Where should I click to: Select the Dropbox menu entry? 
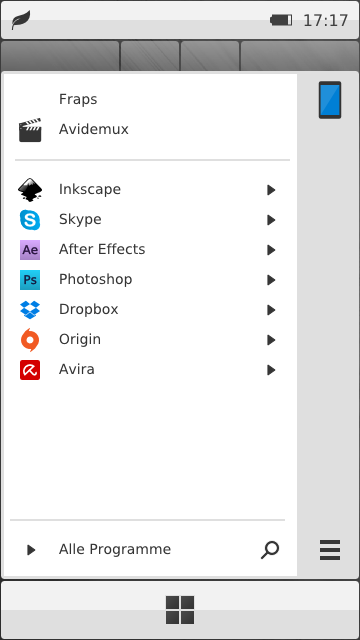pos(149,310)
